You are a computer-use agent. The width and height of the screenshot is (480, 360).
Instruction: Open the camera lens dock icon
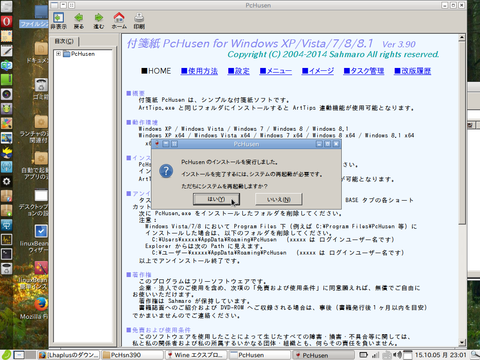point(6,94)
